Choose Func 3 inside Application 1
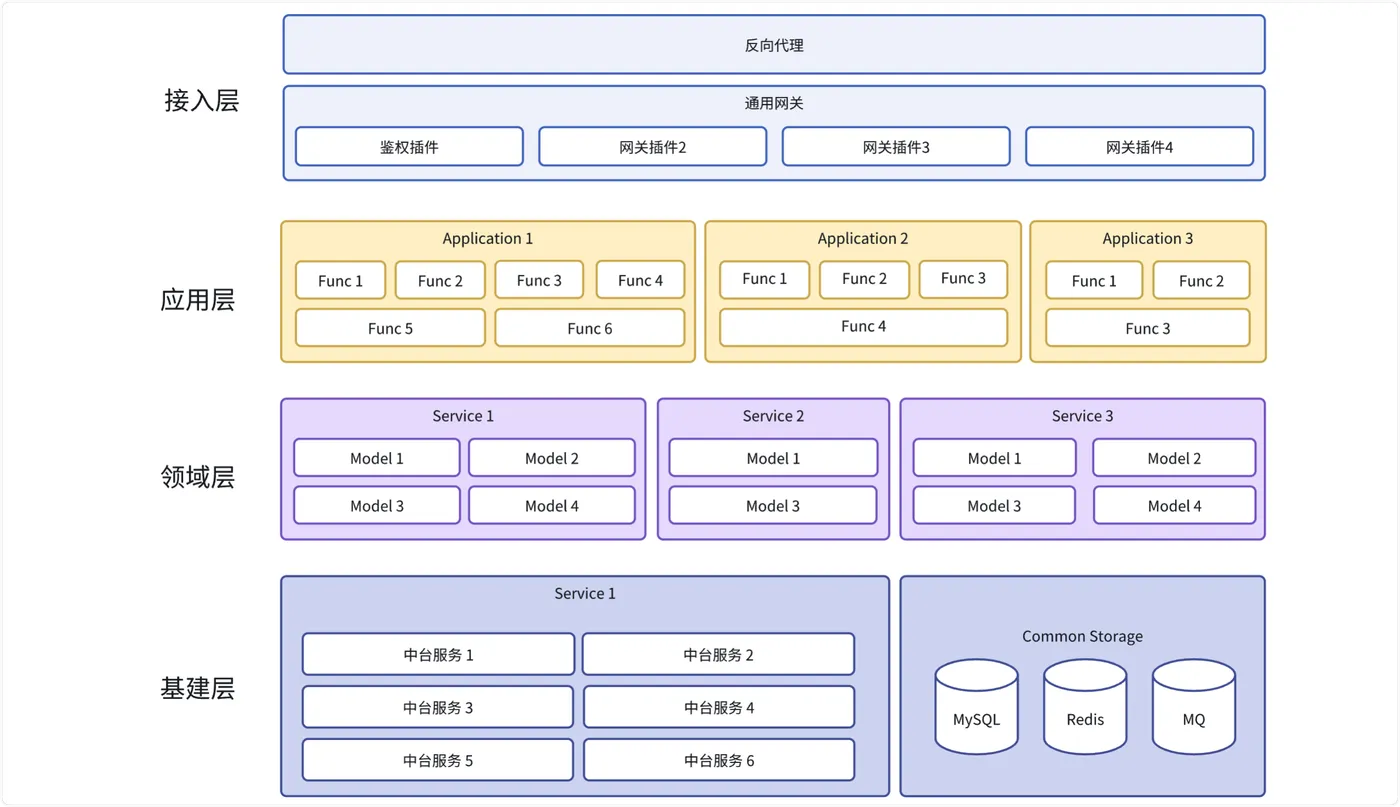The height and width of the screenshot is (807, 1400). (x=539, y=280)
